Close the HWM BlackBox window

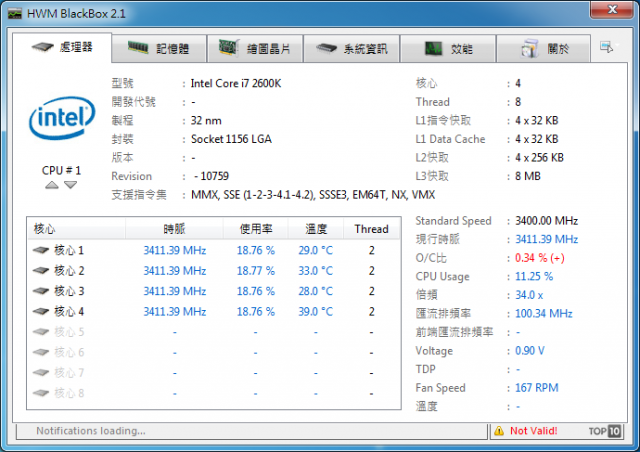(x=611, y=9)
